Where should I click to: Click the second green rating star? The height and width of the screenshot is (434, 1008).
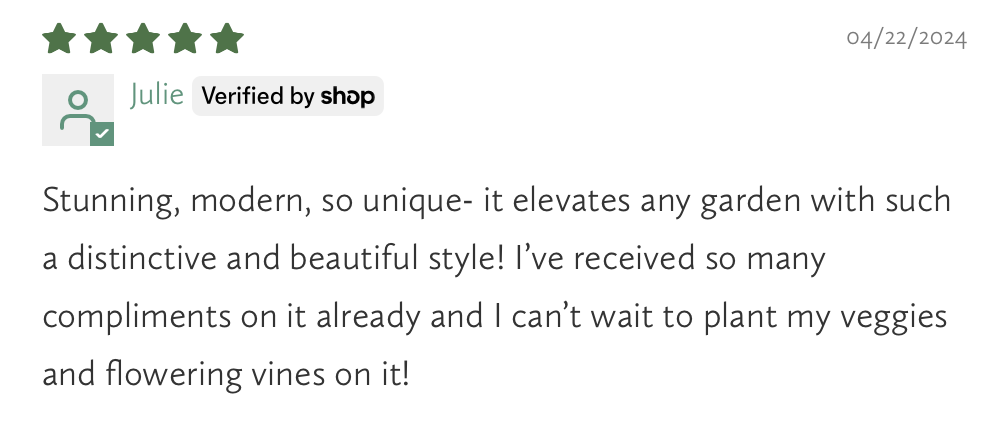click(101, 39)
